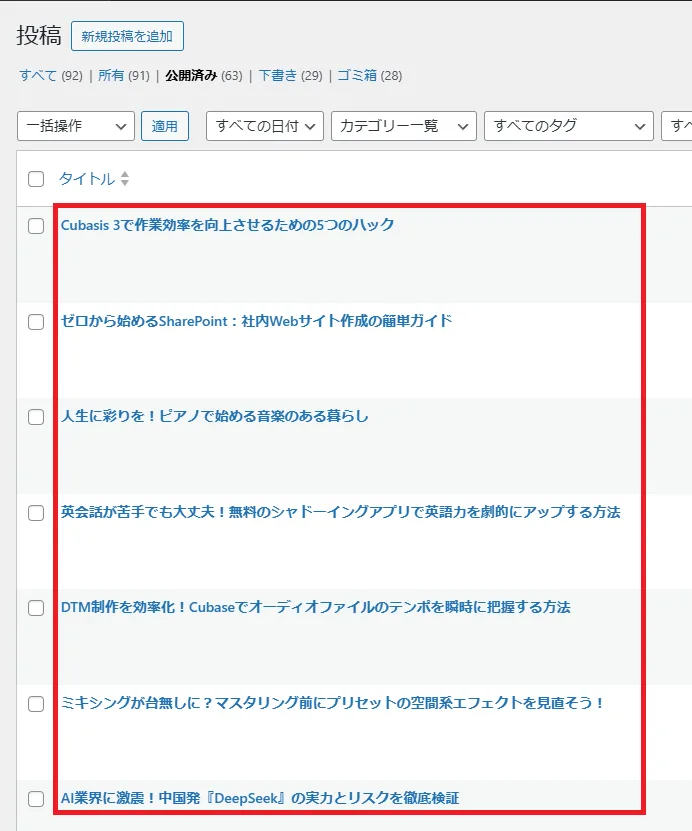Viewport: 692px width, 831px height.
Task: Click the sort arrows next to タイトル
Action: coord(125,179)
